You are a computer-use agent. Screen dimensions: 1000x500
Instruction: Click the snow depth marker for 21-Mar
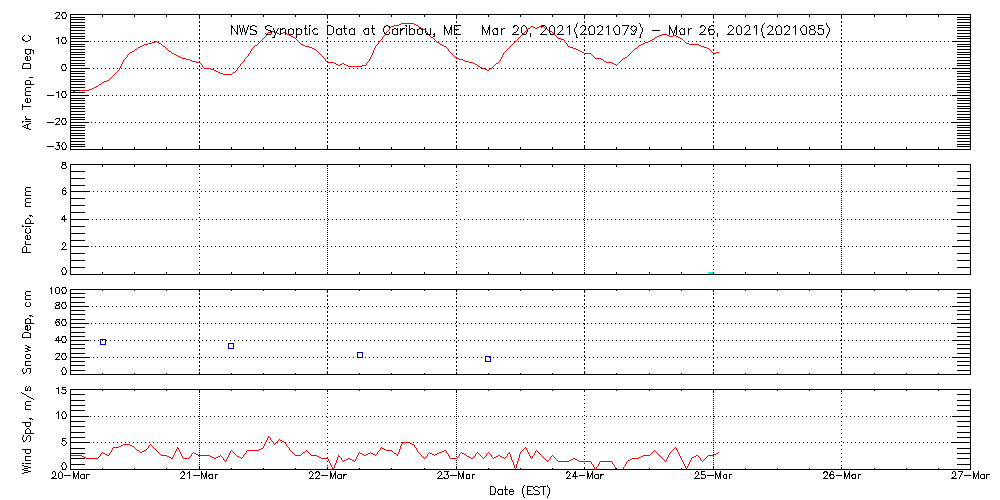coord(231,346)
